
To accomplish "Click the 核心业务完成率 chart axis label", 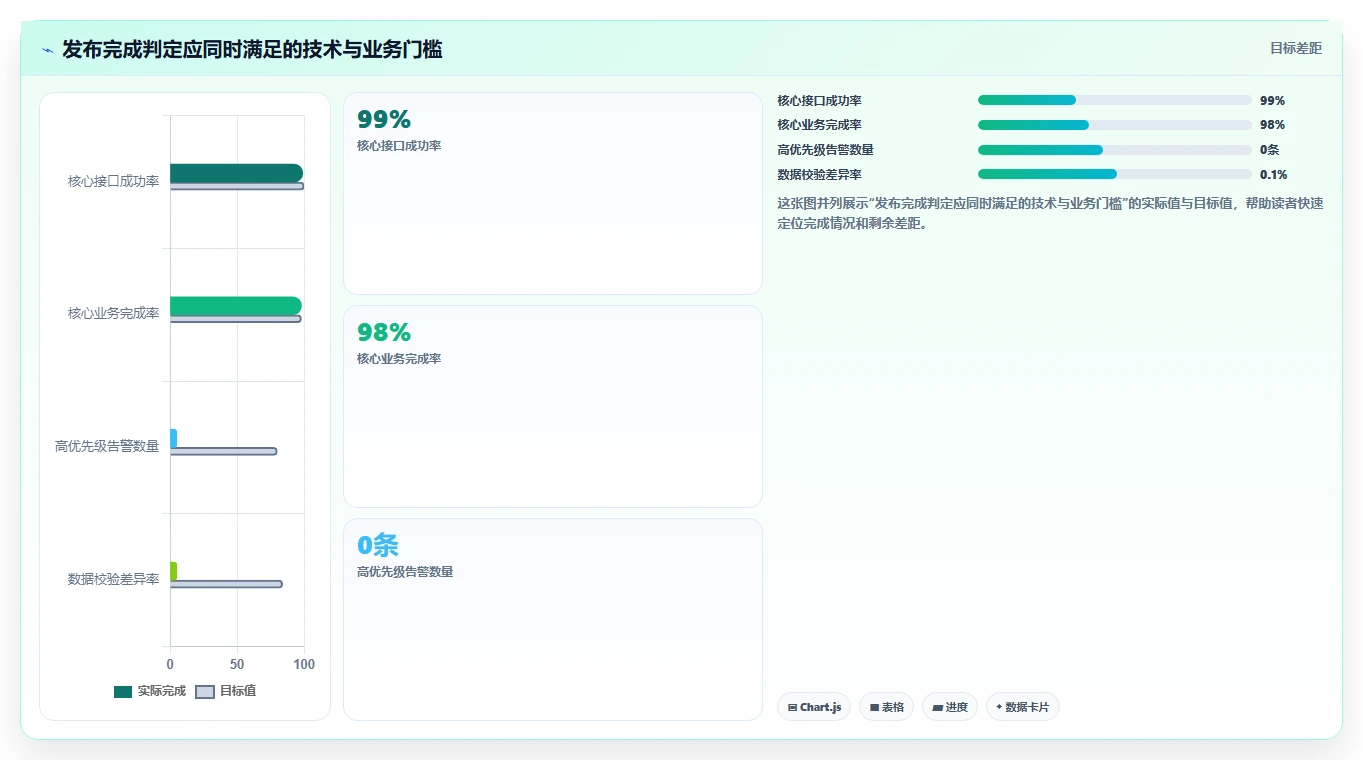I will (x=113, y=313).
